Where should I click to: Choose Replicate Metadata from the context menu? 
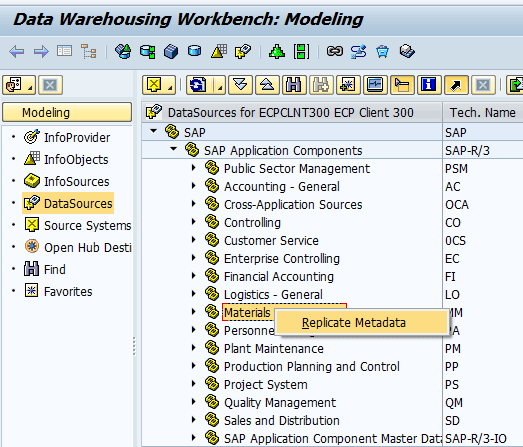pyautogui.click(x=362, y=323)
